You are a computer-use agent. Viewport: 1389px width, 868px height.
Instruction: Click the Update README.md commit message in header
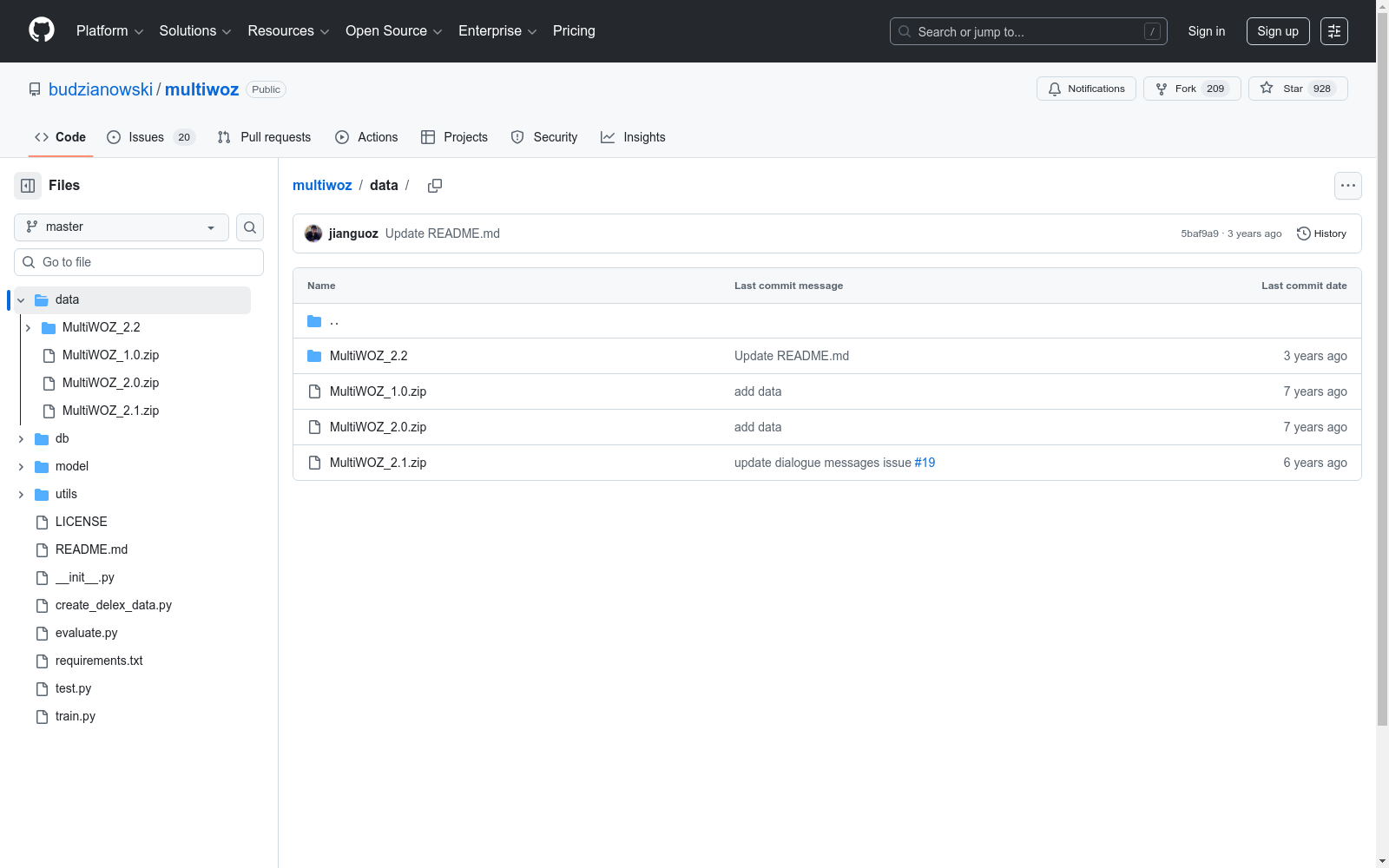click(443, 233)
